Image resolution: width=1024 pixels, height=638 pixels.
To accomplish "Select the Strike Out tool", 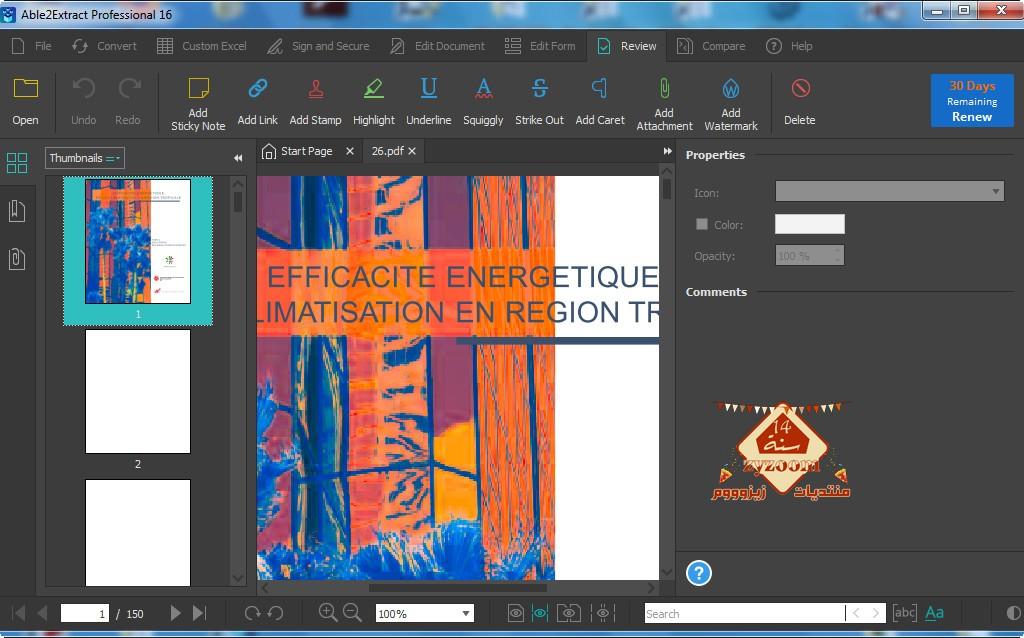I will [x=539, y=100].
